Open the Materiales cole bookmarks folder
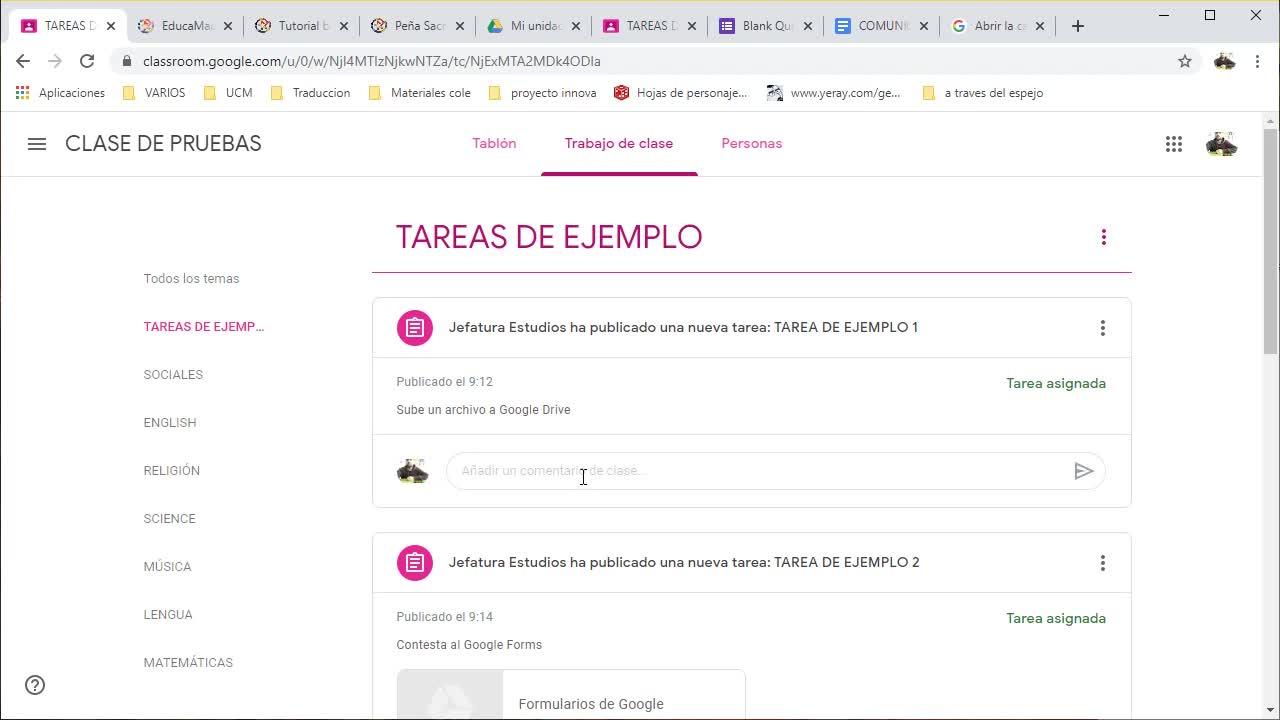Image resolution: width=1280 pixels, height=720 pixels. [x=420, y=93]
